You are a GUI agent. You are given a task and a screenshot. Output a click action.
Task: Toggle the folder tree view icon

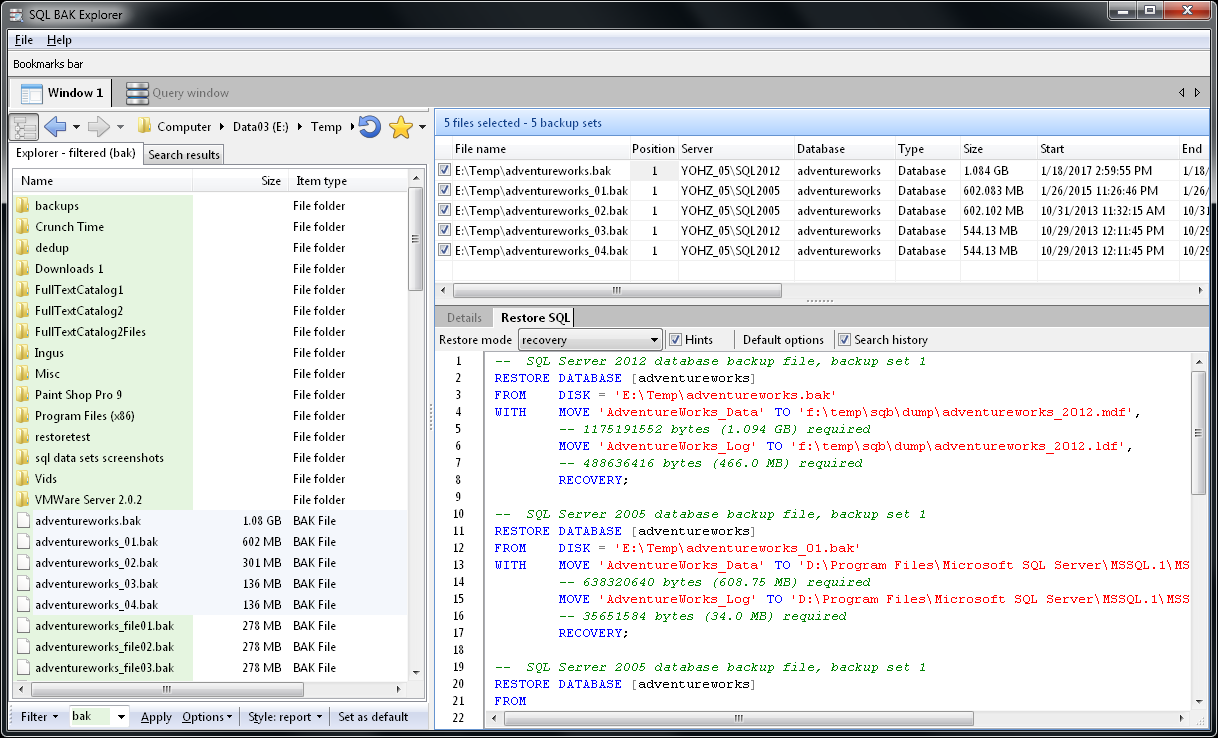pyautogui.click(x=23, y=127)
